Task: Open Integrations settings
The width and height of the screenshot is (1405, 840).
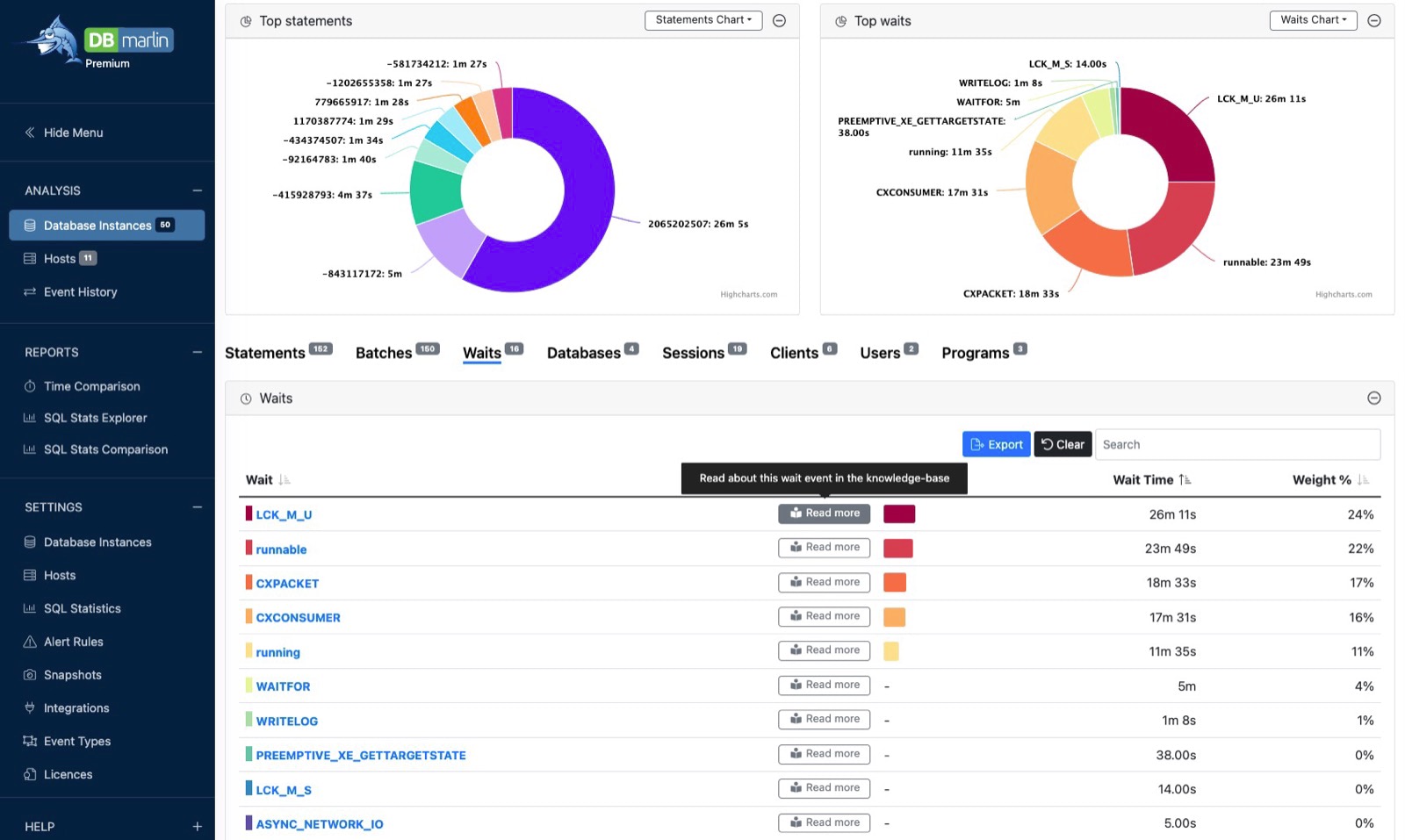Action: tap(67, 708)
